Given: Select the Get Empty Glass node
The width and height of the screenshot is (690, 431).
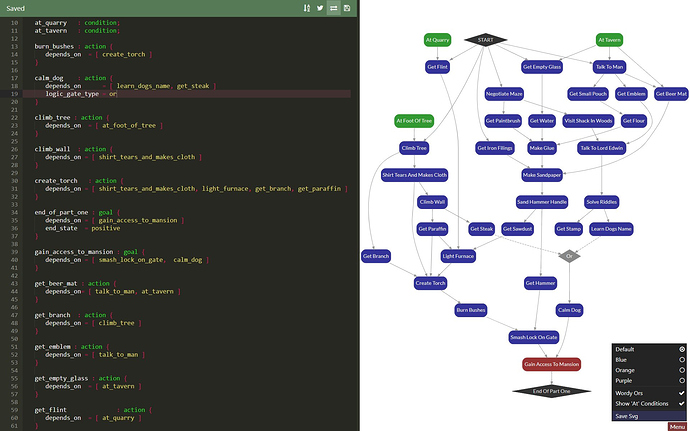Looking at the screenshot, I should coord(542,67).
